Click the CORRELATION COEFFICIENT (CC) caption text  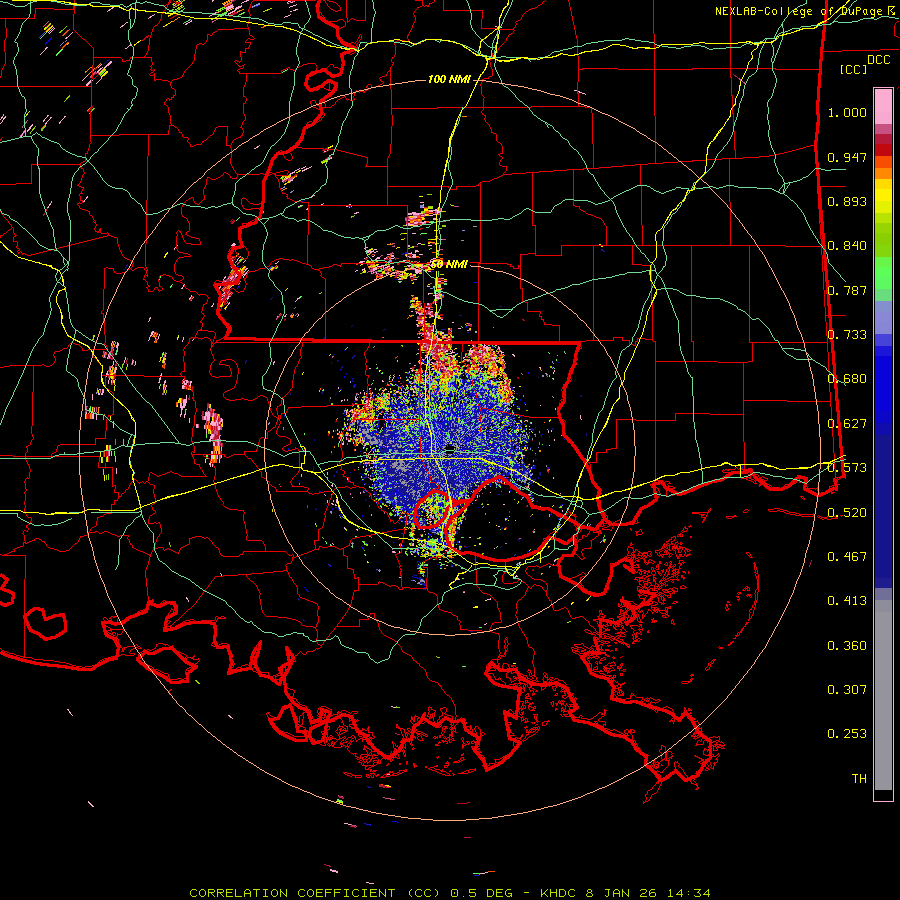315,893
